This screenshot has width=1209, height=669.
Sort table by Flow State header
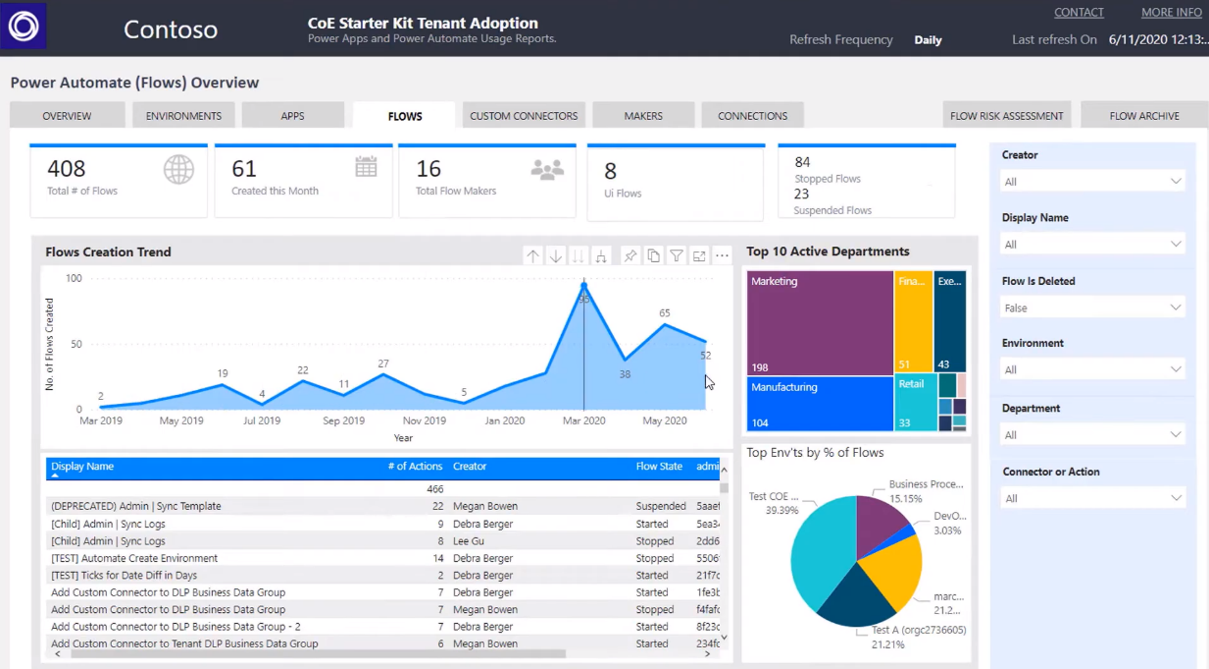click(x=659, y=466)
